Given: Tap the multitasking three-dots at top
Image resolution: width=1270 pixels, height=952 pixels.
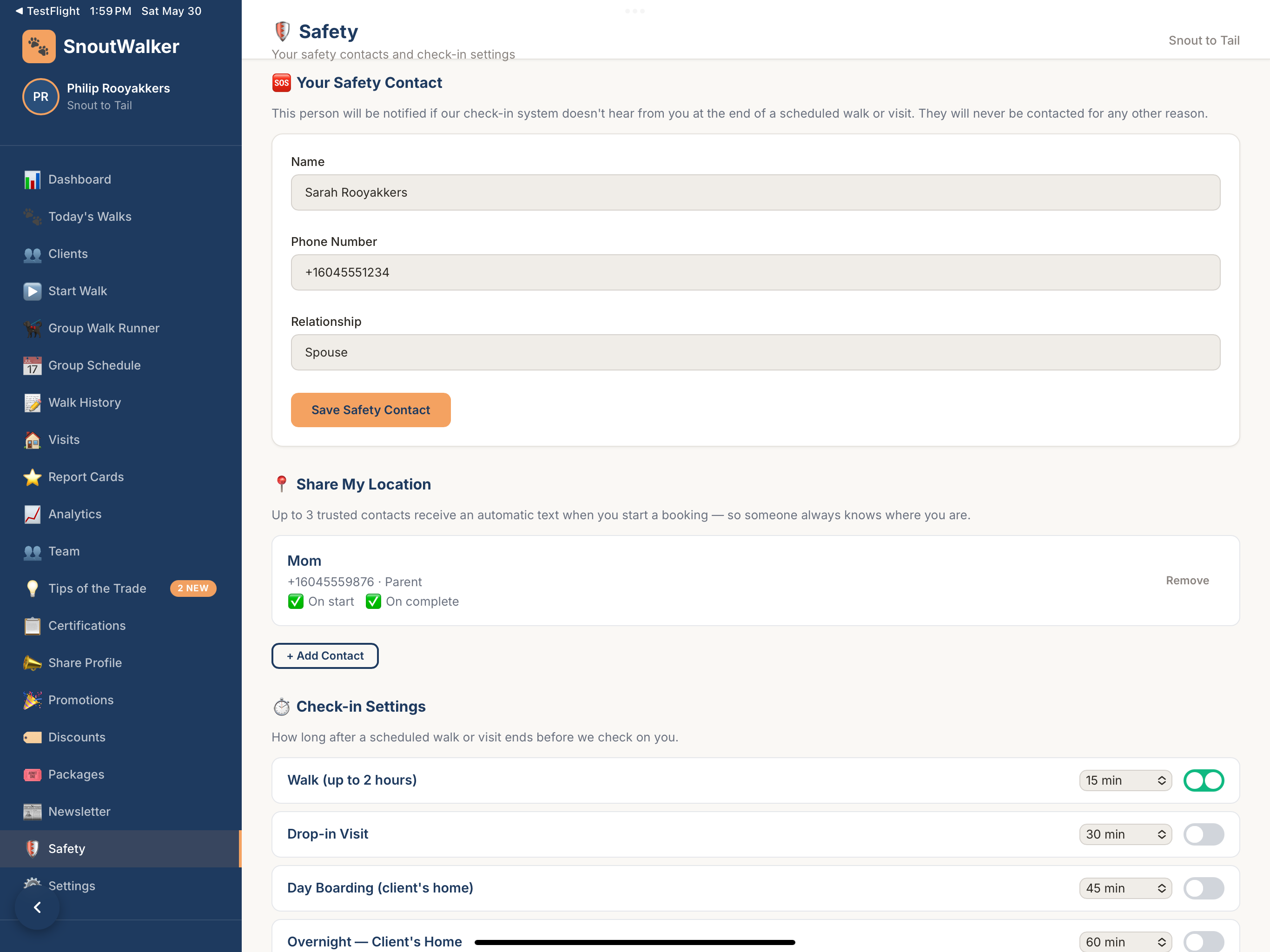Looking at the screenshot, I should pyautogui.click(x=635, y=11).
